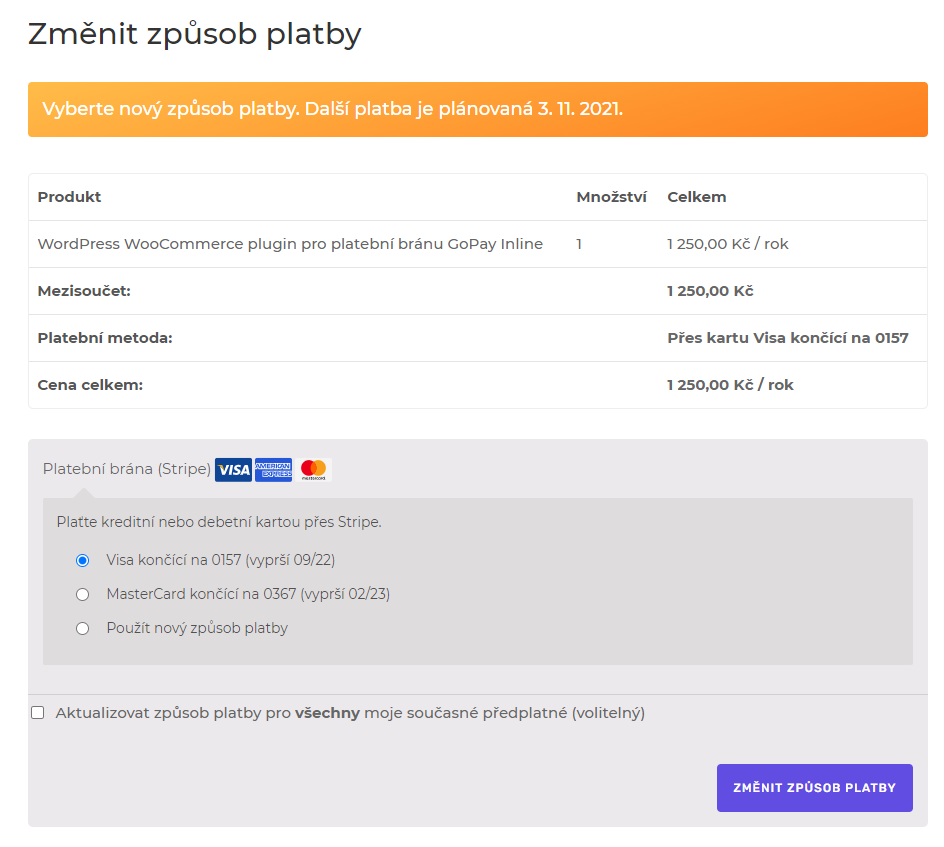Click the 'Množství' column header

pos(611,197)
